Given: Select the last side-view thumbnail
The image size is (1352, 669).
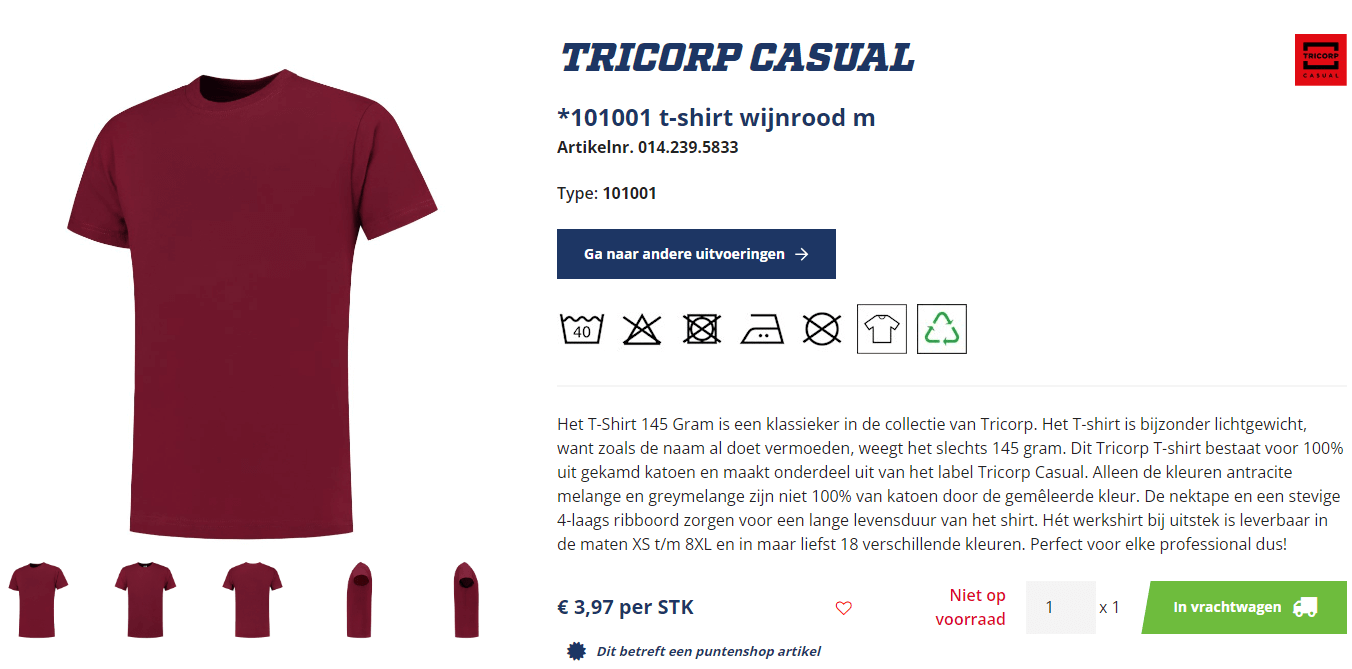Looking at the screenshot, I should tap(466, 600).
